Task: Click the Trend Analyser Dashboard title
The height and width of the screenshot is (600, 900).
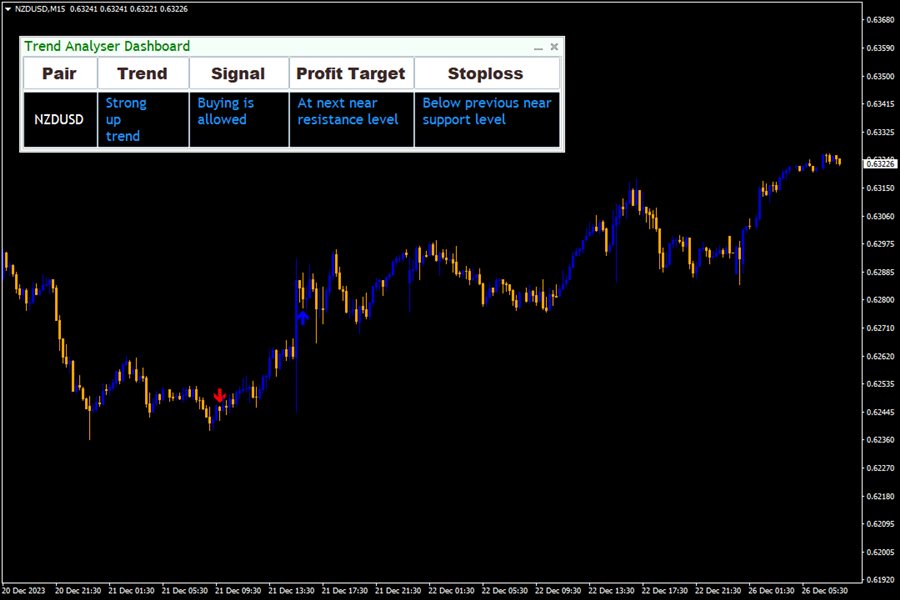Action: 107,46
